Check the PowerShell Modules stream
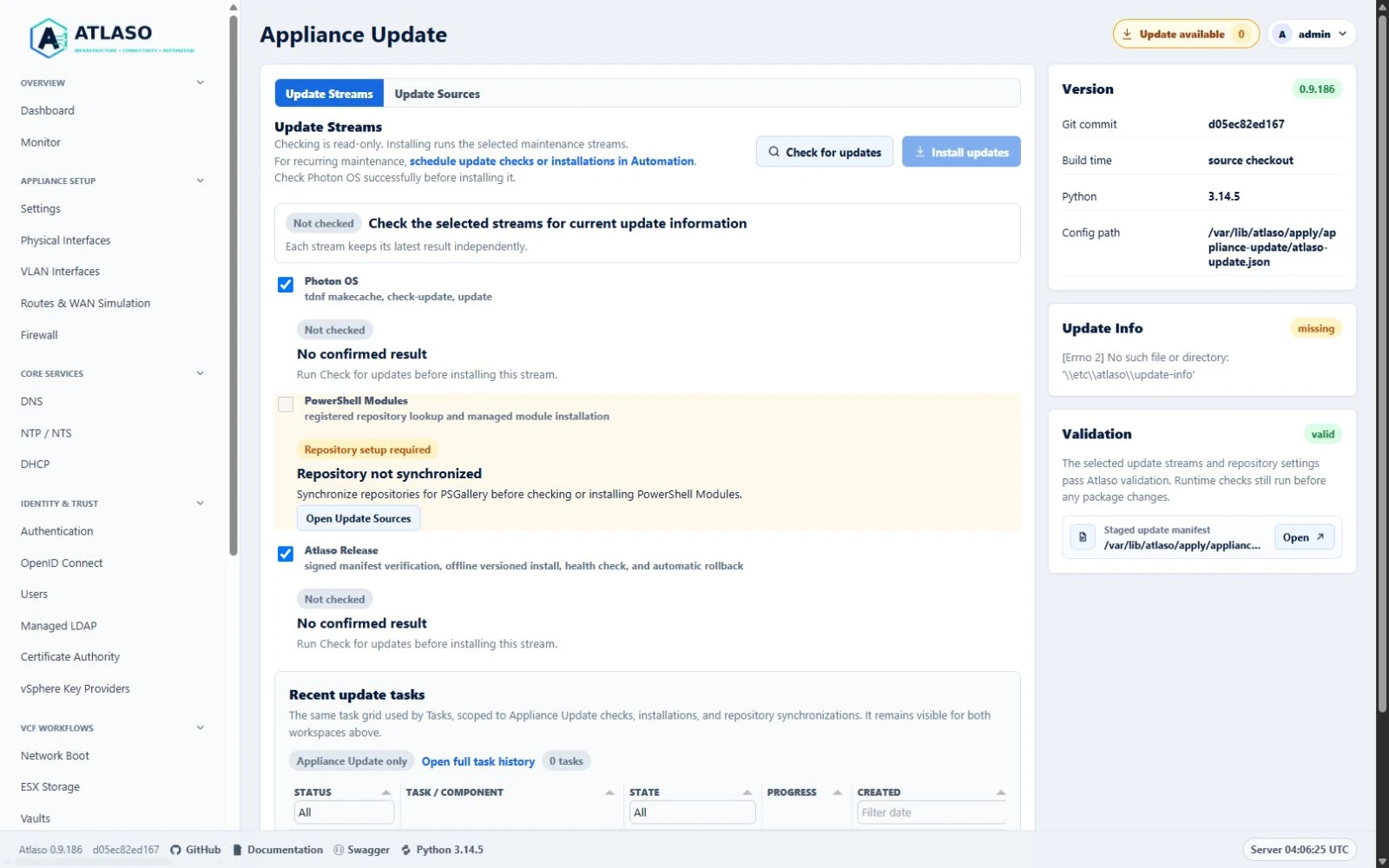Image resolution: width=1389 pixels, height=868 pixels. point(286,404)
